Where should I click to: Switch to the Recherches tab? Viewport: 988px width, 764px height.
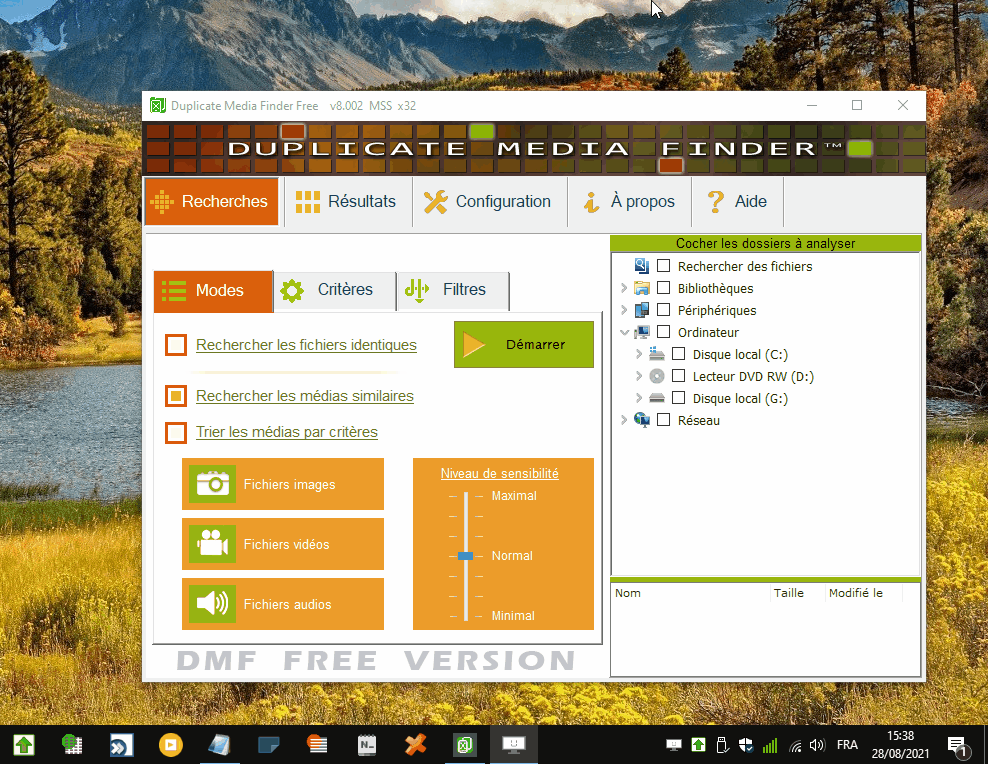tap(212, 202)
